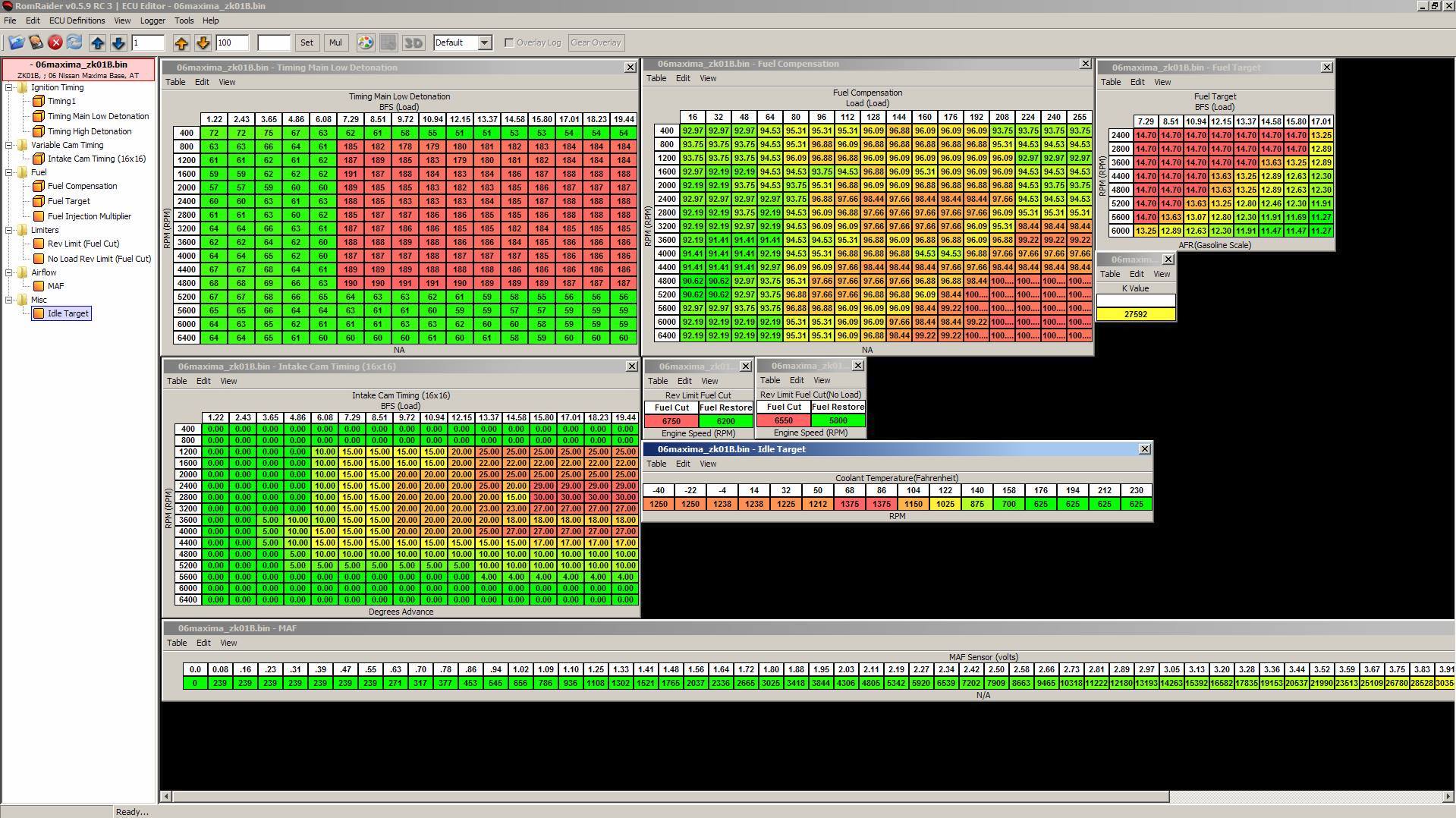The height and width of the screenshot is (818, 1456).
Task: Collapse the Variable Cam Timing tree node
Action: point(9,145)
